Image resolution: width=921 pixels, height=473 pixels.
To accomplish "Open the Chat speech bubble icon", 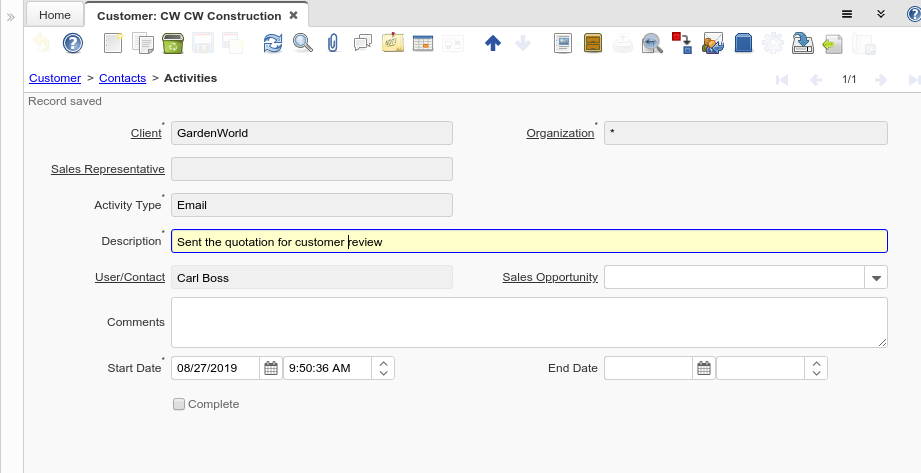I will 363,43.
